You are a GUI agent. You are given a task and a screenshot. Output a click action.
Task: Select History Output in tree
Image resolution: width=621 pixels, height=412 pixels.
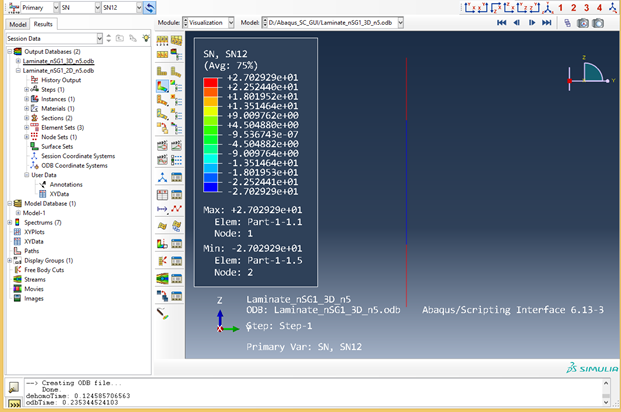[61, 80]
